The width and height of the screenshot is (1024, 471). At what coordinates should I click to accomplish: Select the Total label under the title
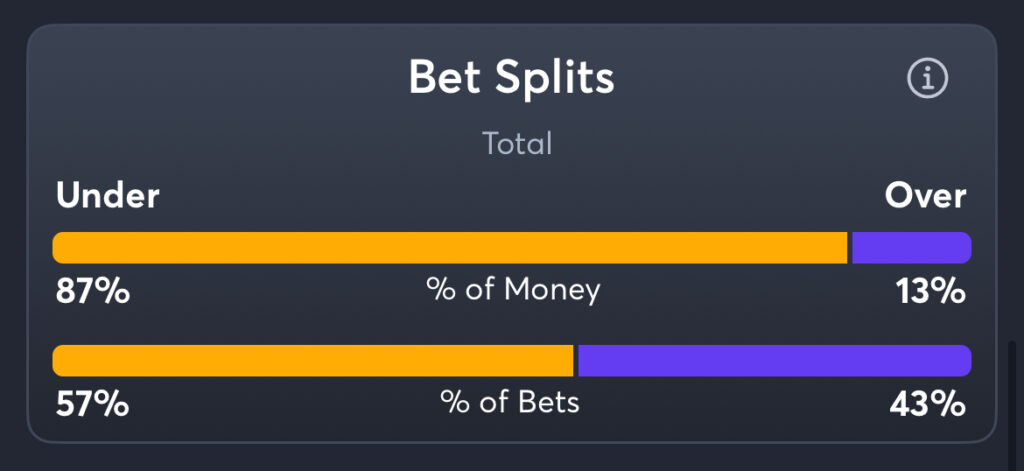tap(517, 143)
